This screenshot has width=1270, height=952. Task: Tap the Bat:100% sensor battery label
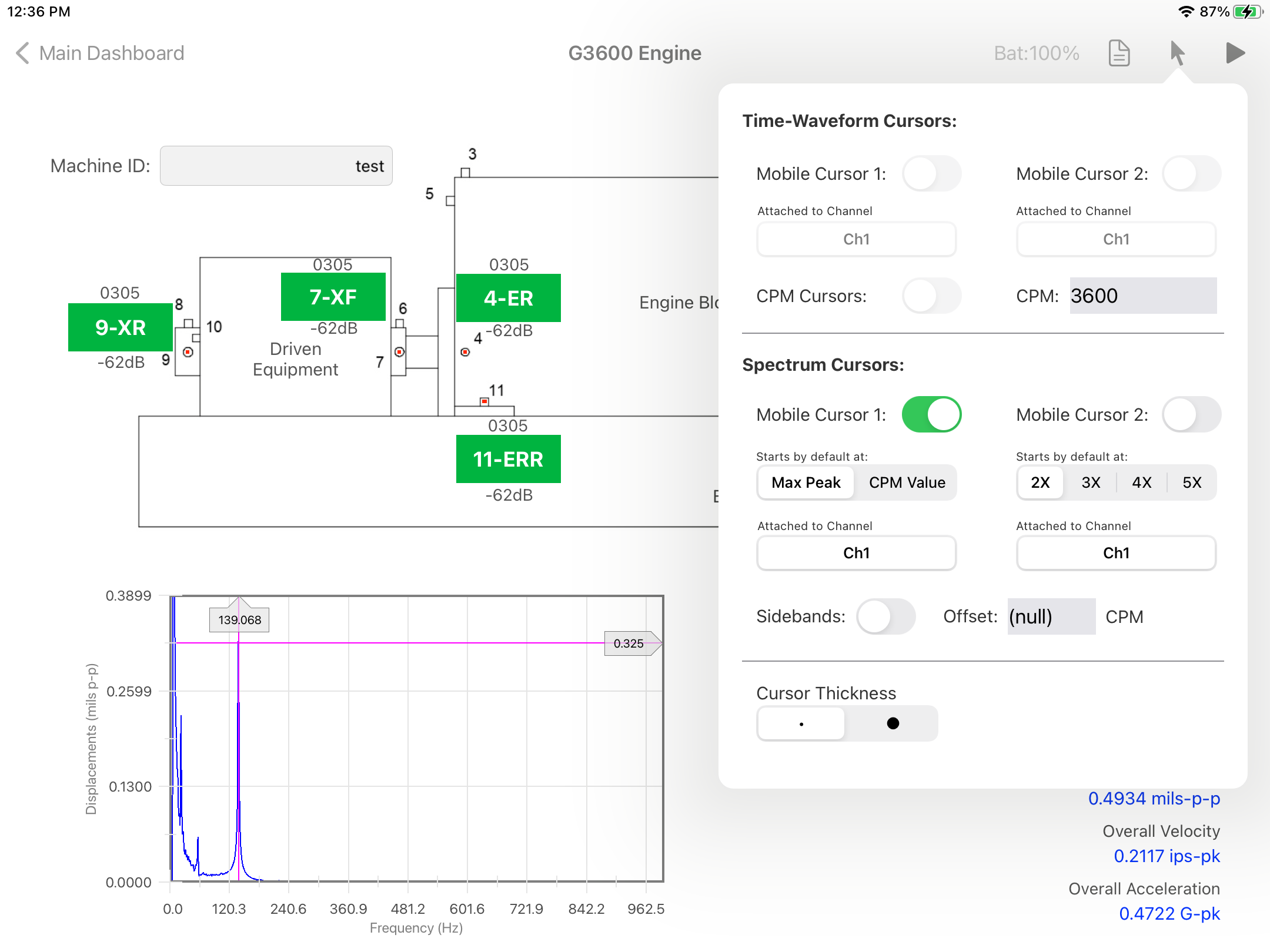[1036, 53]
